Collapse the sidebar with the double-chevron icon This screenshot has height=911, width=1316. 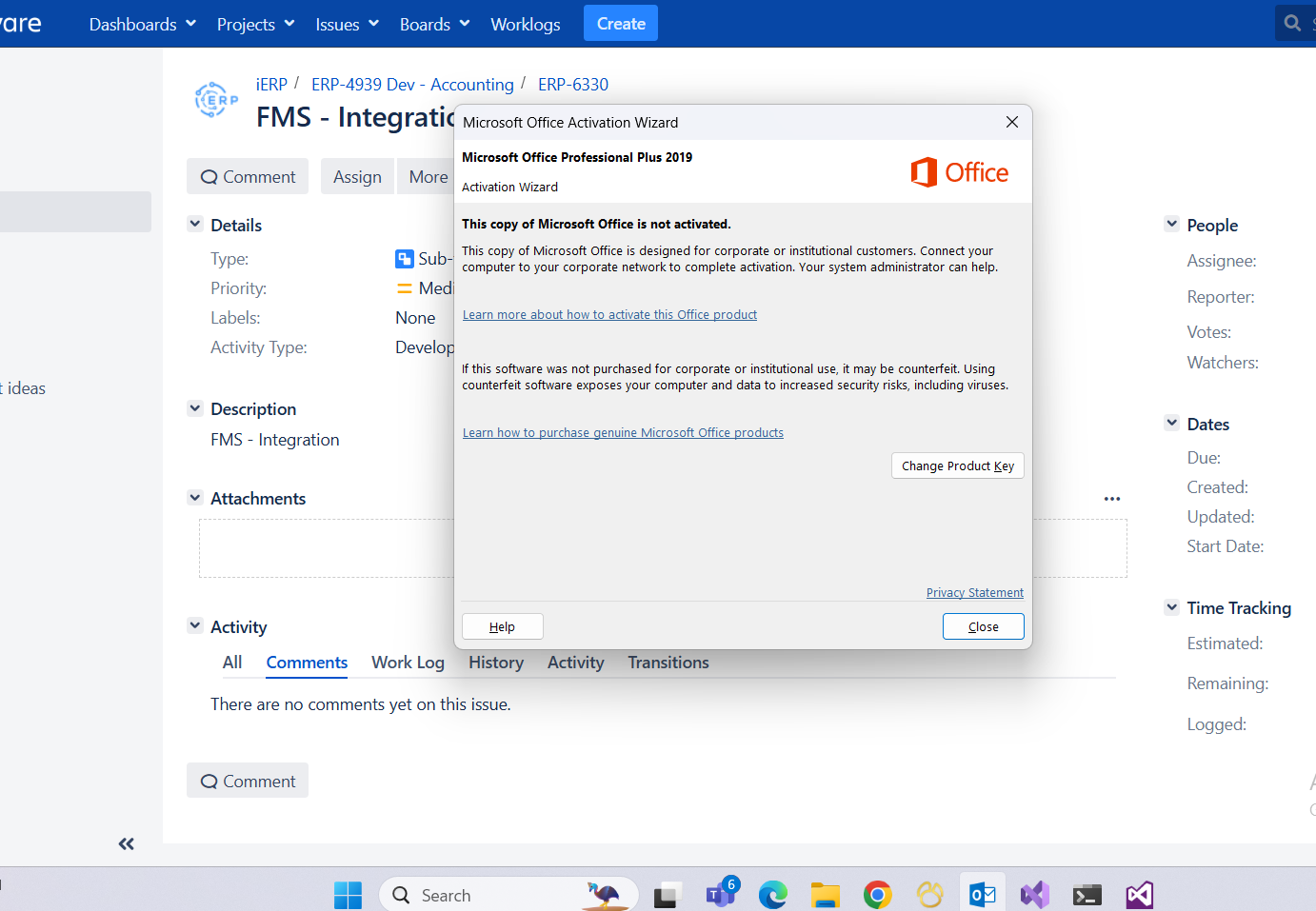126,843
